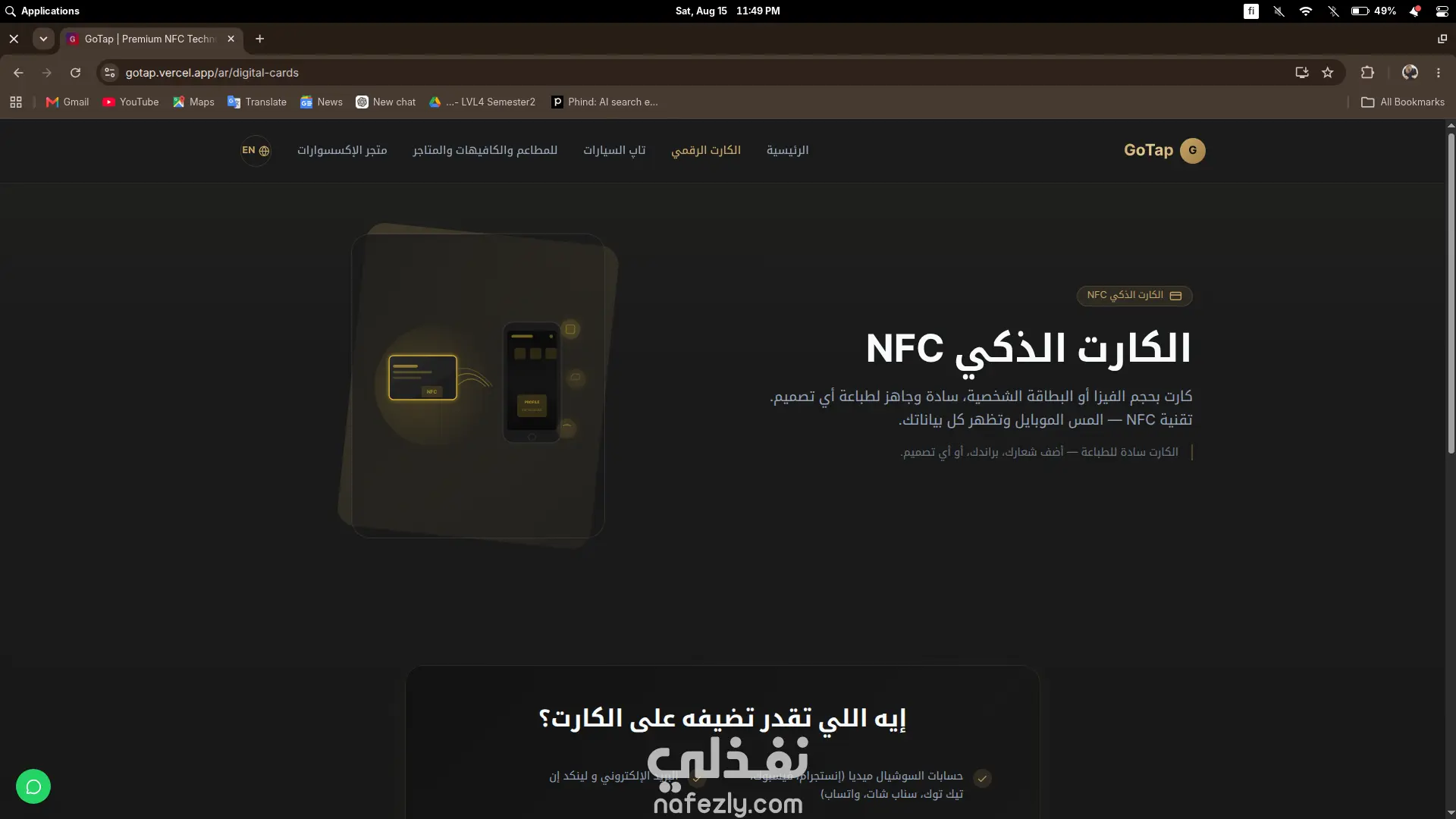The image size is (1456, 819).
Task: Open a new browser tab
Action: pyautogui.click(x=259, y=39)
